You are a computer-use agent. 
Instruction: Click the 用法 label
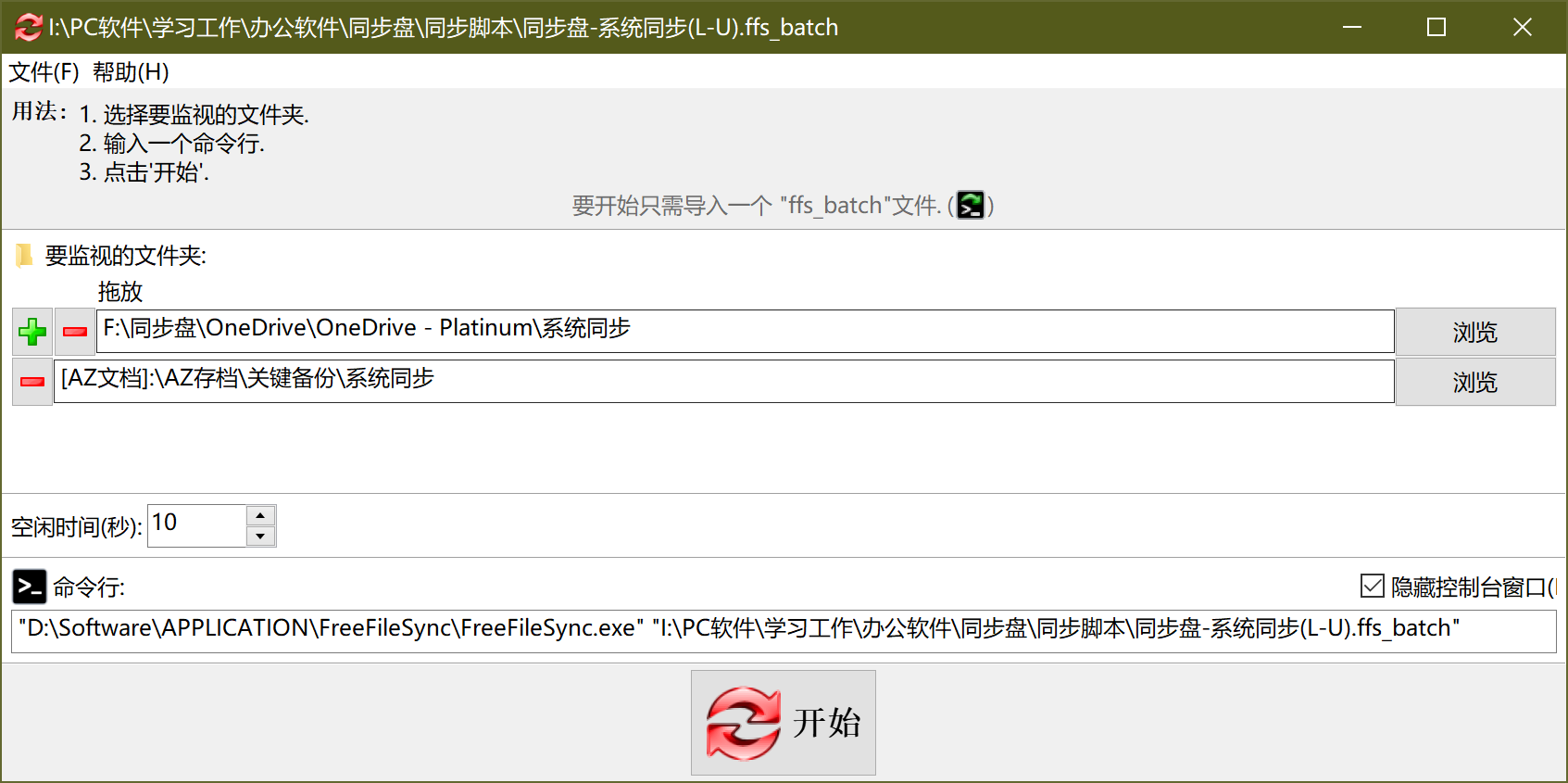click(39, 111)
